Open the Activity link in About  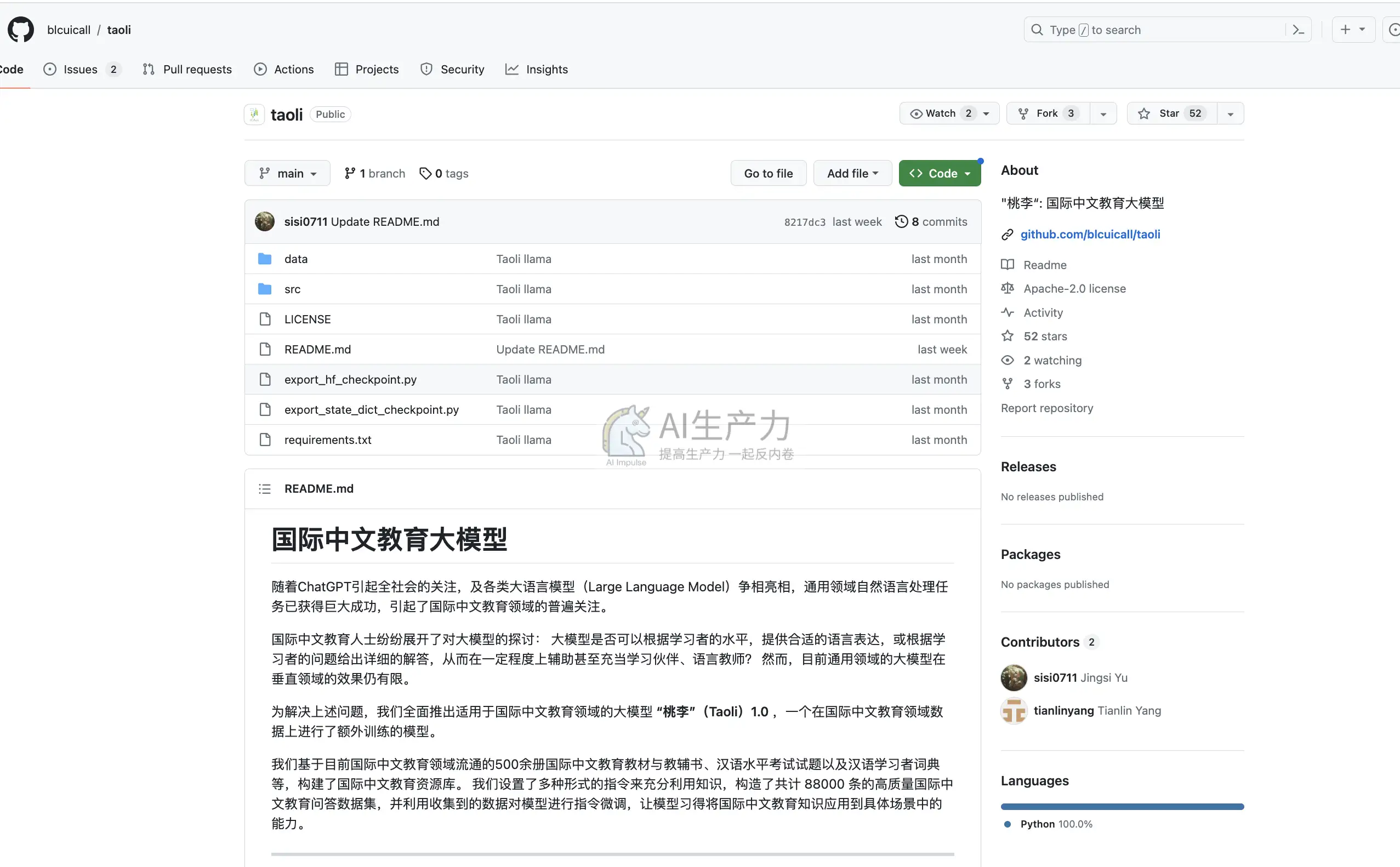(x=1032, y=312)
